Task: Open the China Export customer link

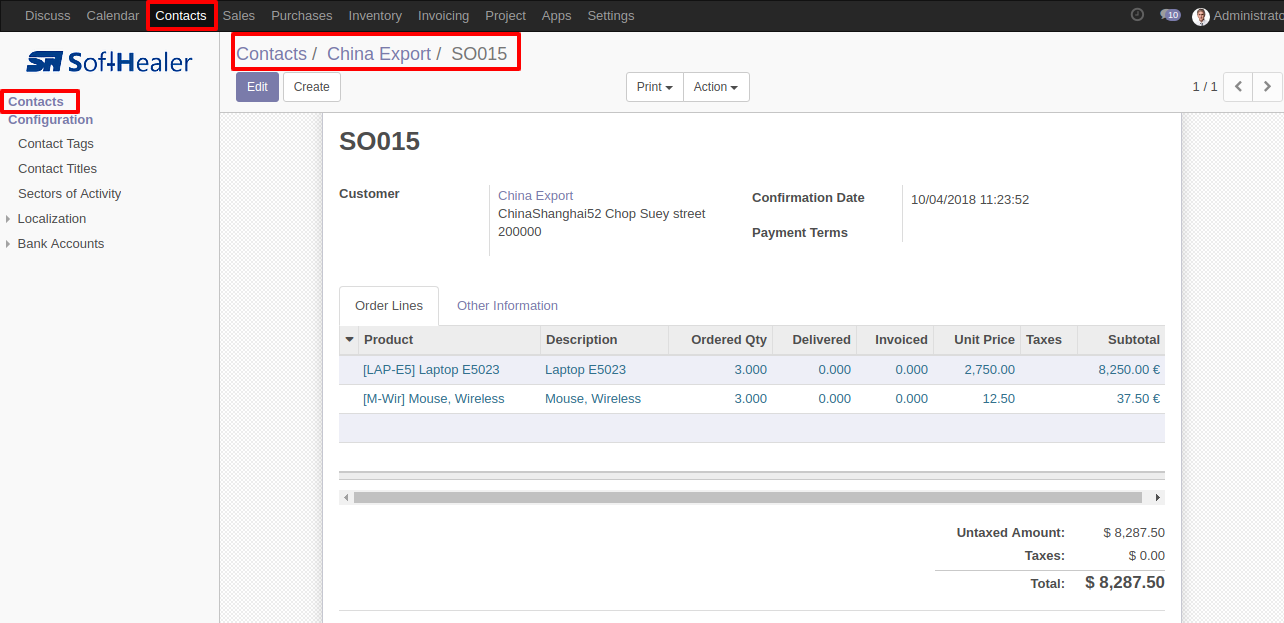Action: click(x=535, y=196)
